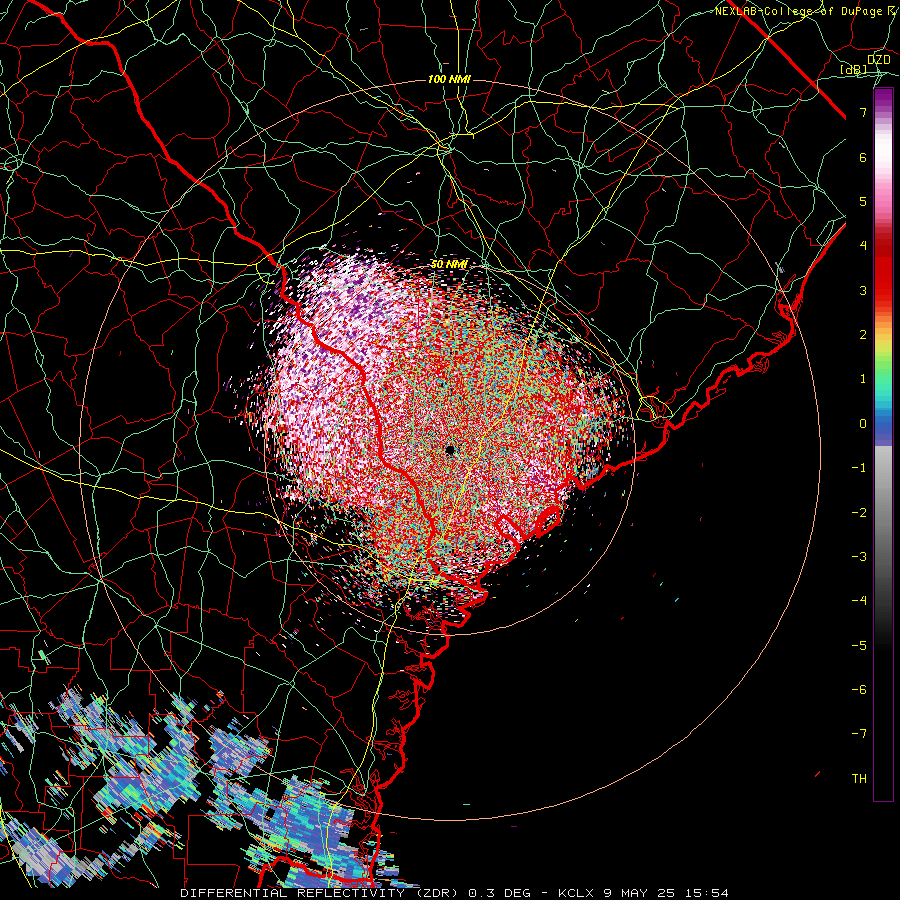The image size is (900, 900).
Task: Click the '15:54' timestamp text
Action: pos(705,893)
